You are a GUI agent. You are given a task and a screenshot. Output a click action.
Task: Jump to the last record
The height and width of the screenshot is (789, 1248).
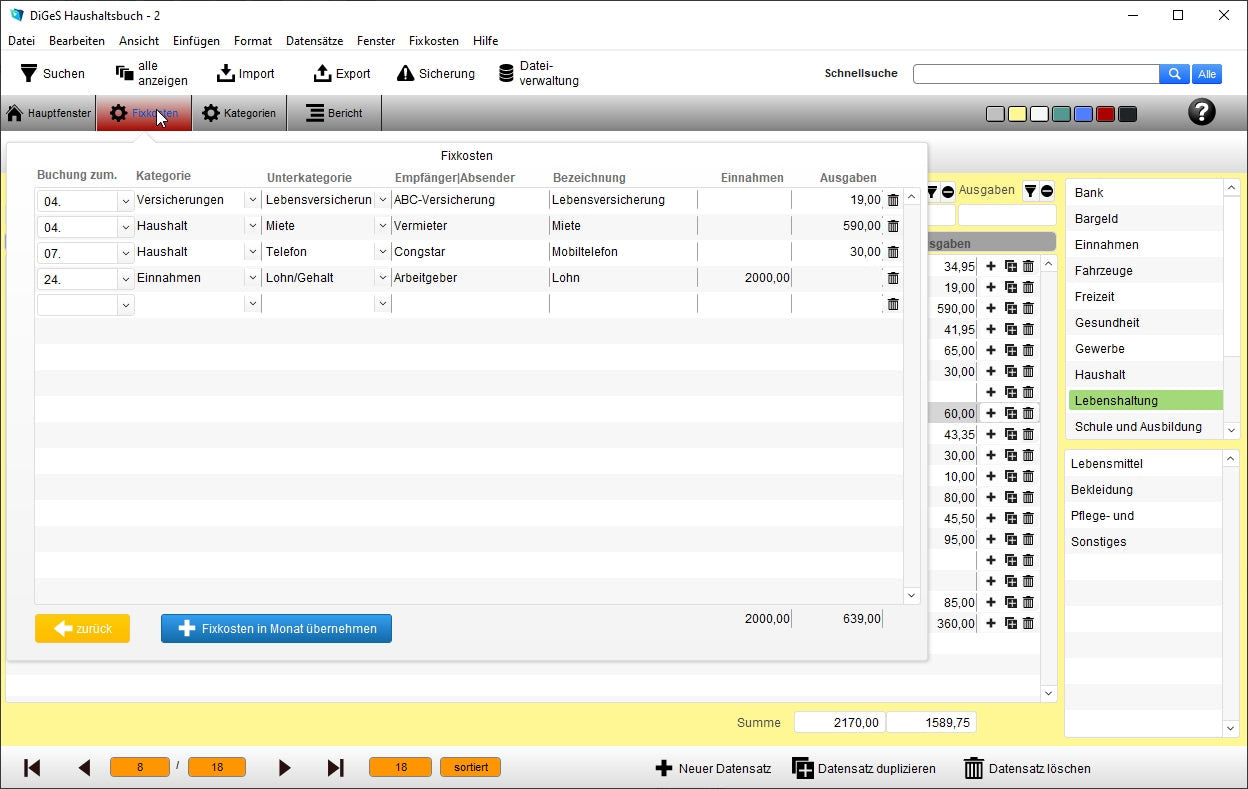coord(336,768)
